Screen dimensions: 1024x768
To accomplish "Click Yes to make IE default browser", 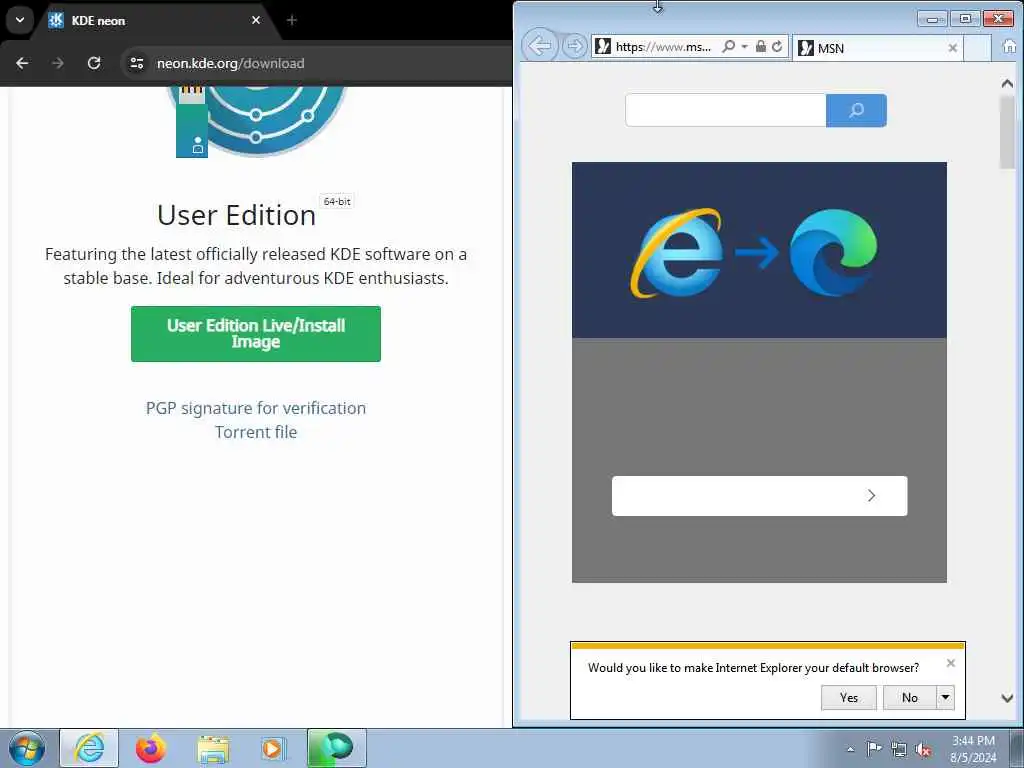I will click(x=848, y=697).
